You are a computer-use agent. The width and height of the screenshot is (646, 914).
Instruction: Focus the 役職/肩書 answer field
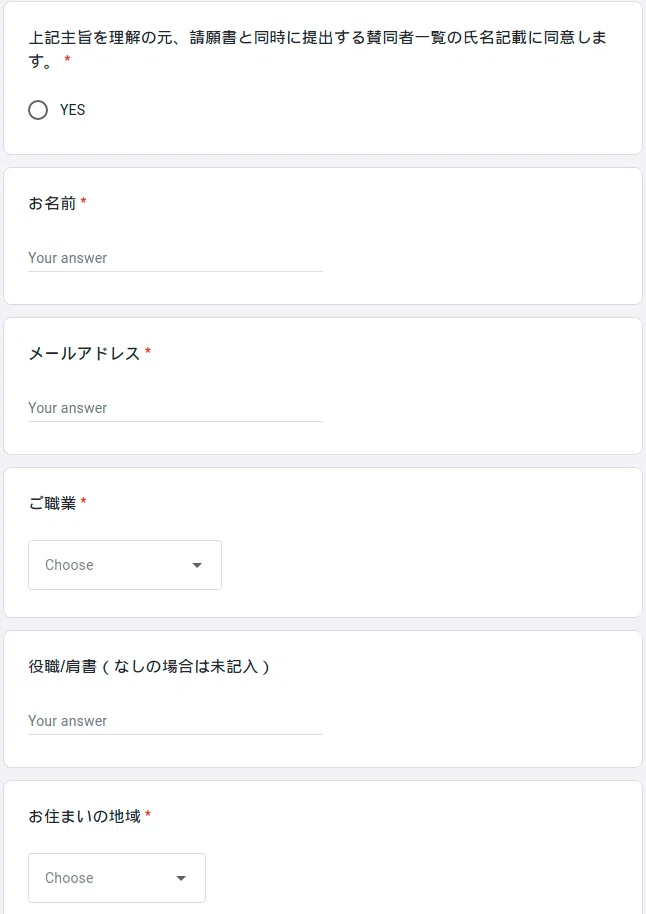click(x=175, y=721)
